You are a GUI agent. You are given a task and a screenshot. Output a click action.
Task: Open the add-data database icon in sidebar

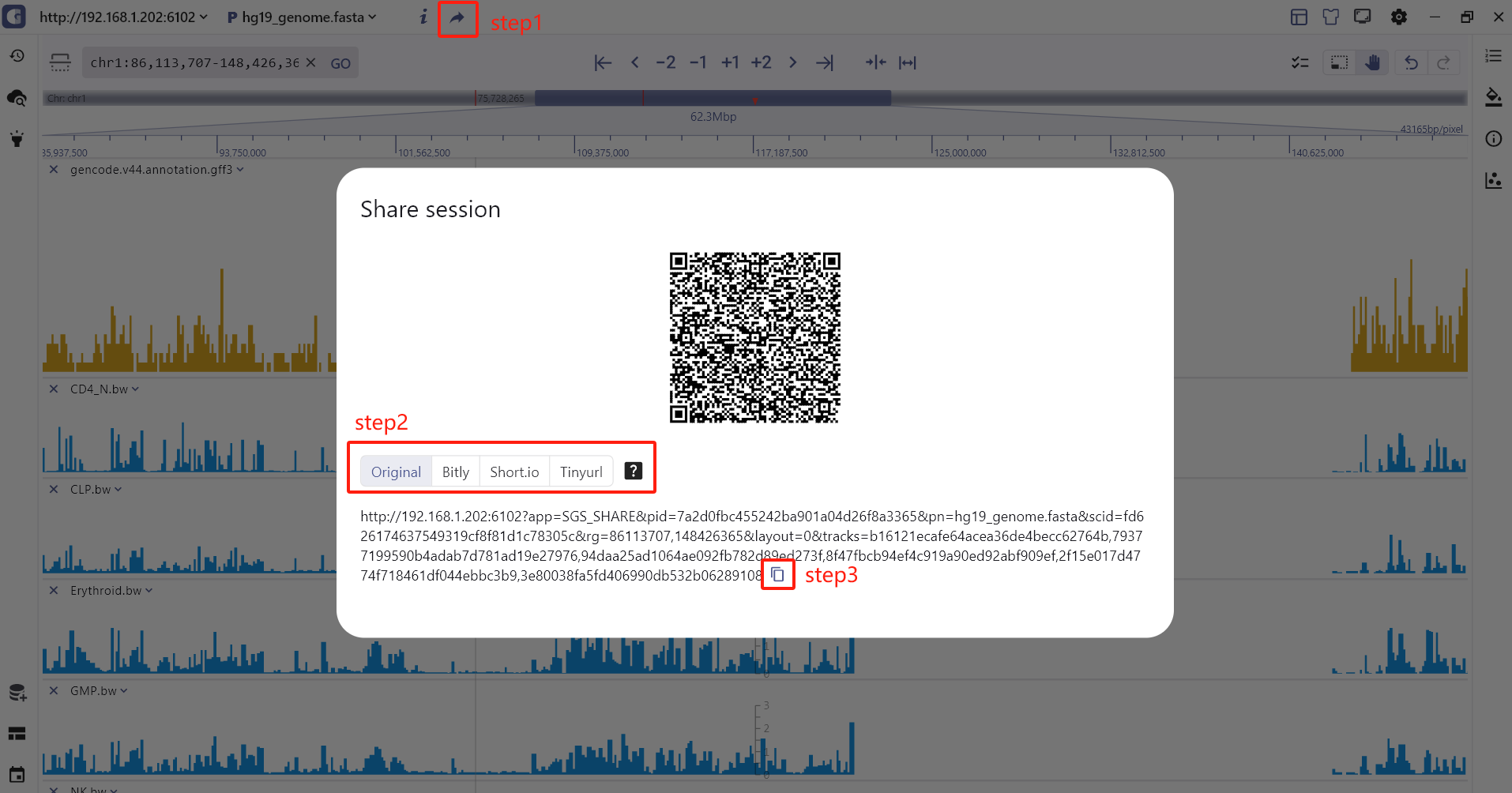point(17,693)
